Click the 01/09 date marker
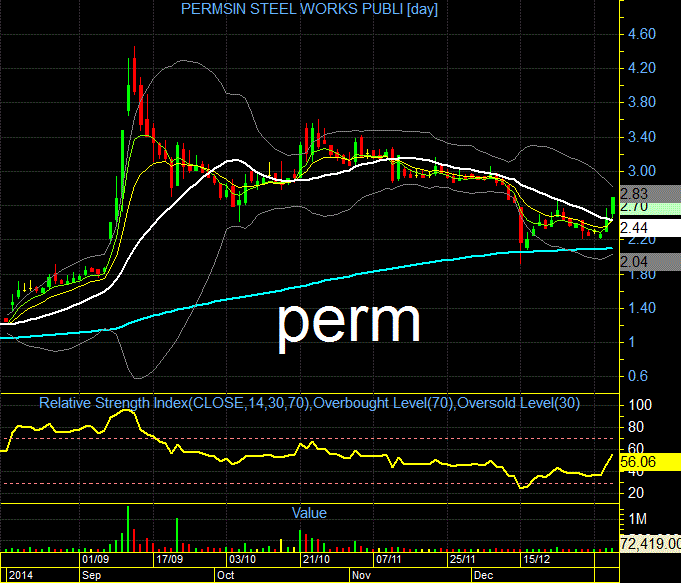The width and height of the screenshot is (681, 583). pos(96,559)
